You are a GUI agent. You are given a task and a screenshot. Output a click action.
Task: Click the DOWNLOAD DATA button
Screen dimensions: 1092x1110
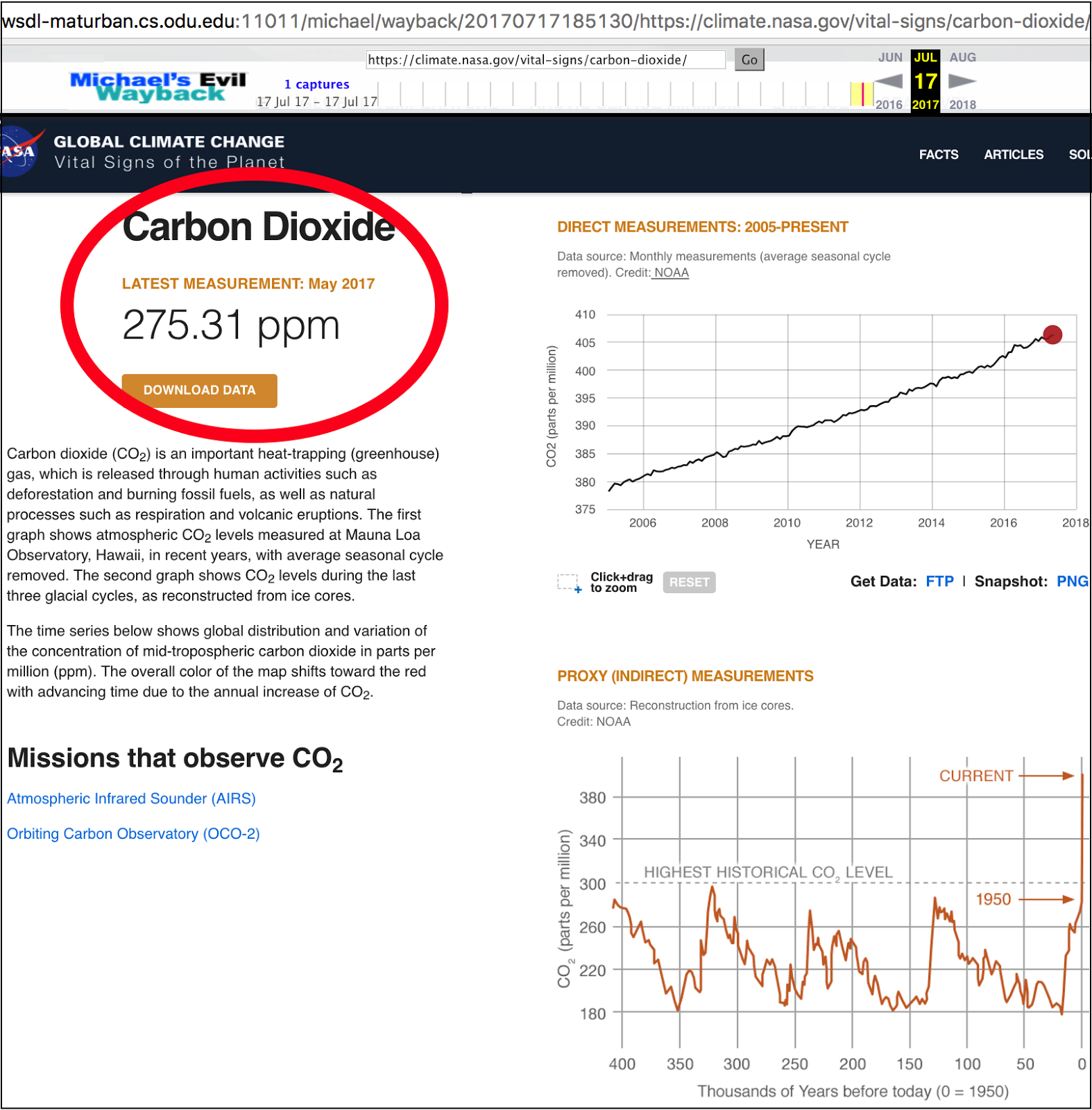pyautogui.click(x=200, y=391)
